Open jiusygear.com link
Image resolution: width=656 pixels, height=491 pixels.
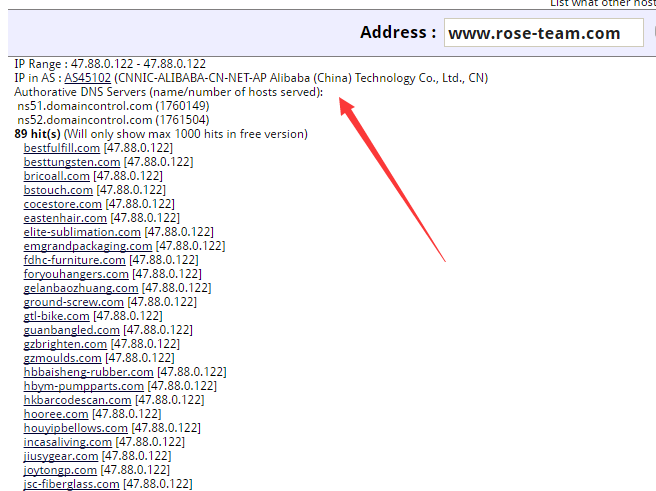pyautogui.click(x=61, y=456)
